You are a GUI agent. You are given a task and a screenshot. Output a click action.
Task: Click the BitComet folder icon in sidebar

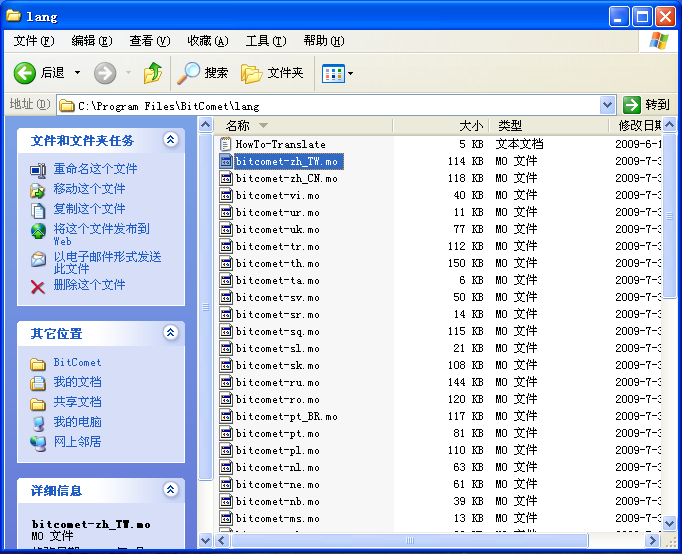38,364
